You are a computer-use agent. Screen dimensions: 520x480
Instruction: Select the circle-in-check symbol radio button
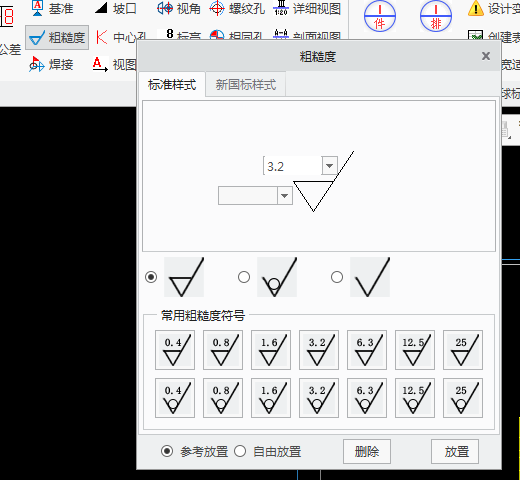click(x=244, y=277)
